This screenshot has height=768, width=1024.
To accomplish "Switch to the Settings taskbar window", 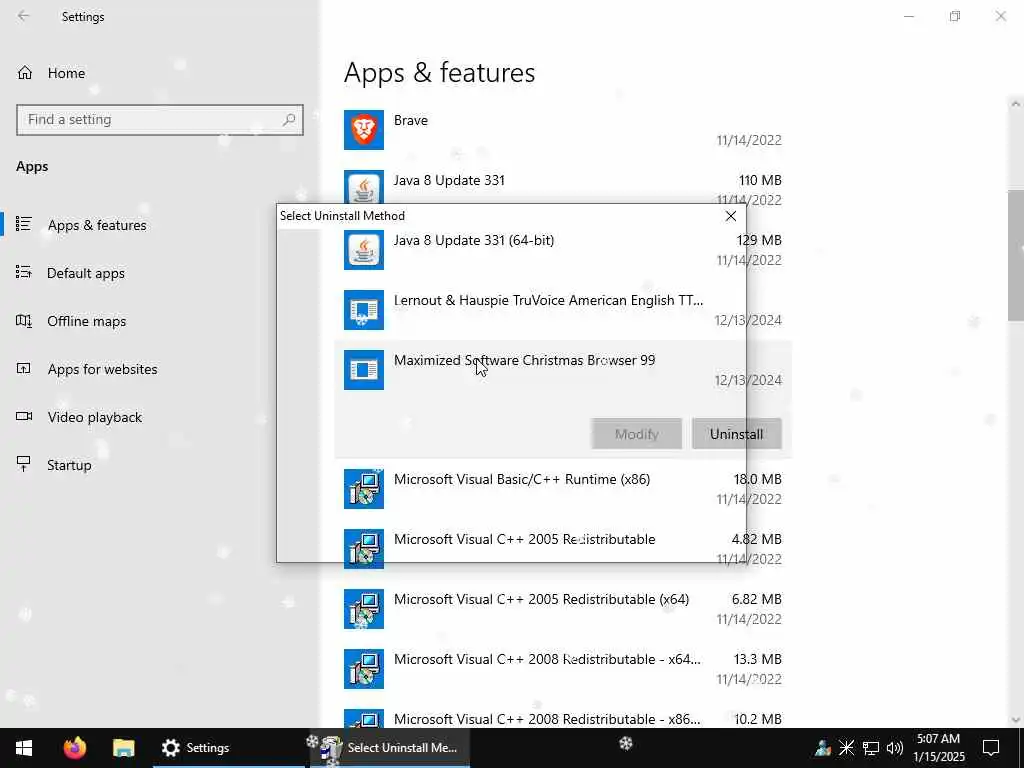I will coord(229,748).
